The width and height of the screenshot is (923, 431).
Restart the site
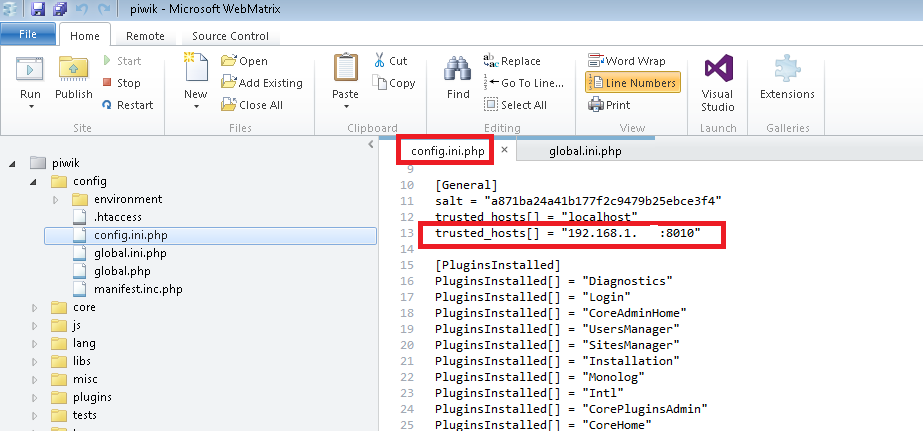coord(128,105)
